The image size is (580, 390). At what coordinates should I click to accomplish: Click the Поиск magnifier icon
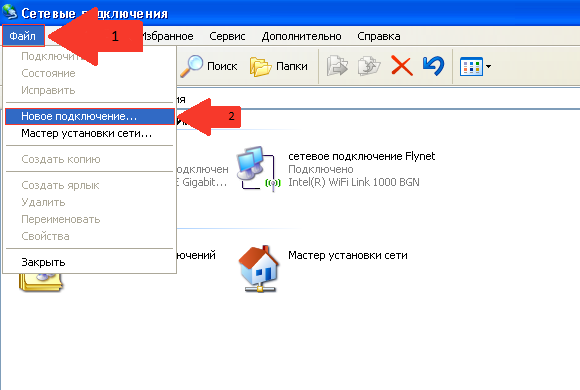(x=192, y=66)
